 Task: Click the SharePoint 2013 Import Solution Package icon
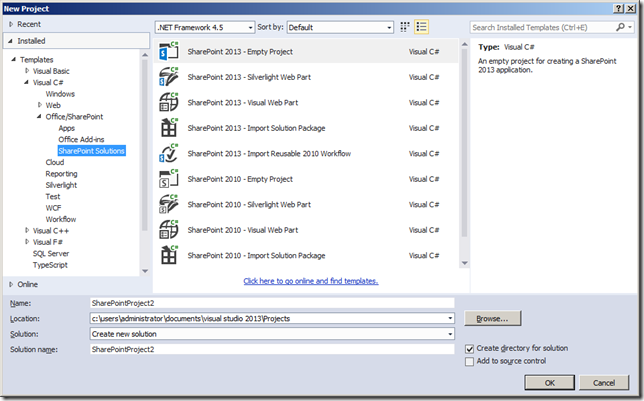[x=168, y=128]
